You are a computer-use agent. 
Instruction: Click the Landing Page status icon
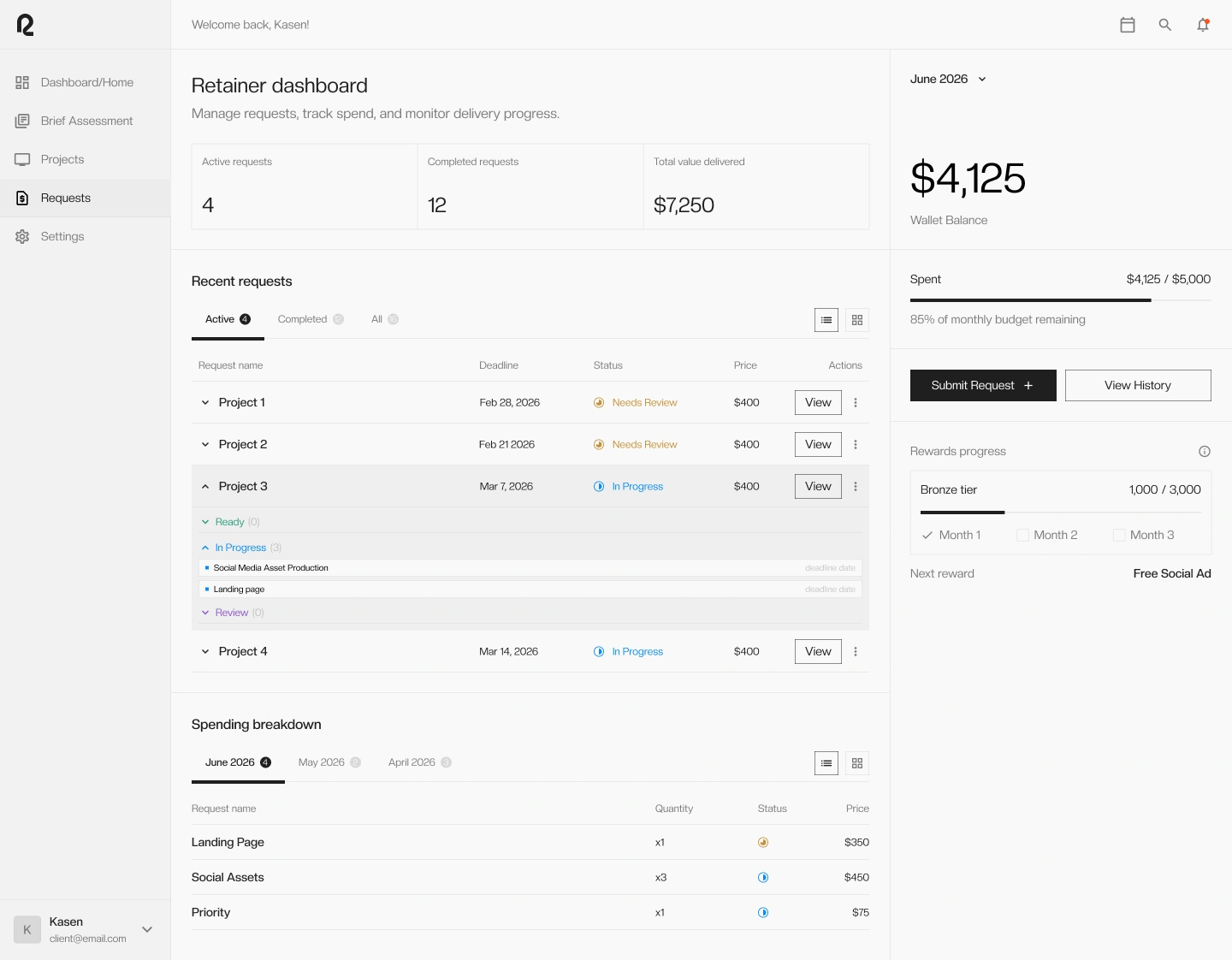click(x=763, y=843)
